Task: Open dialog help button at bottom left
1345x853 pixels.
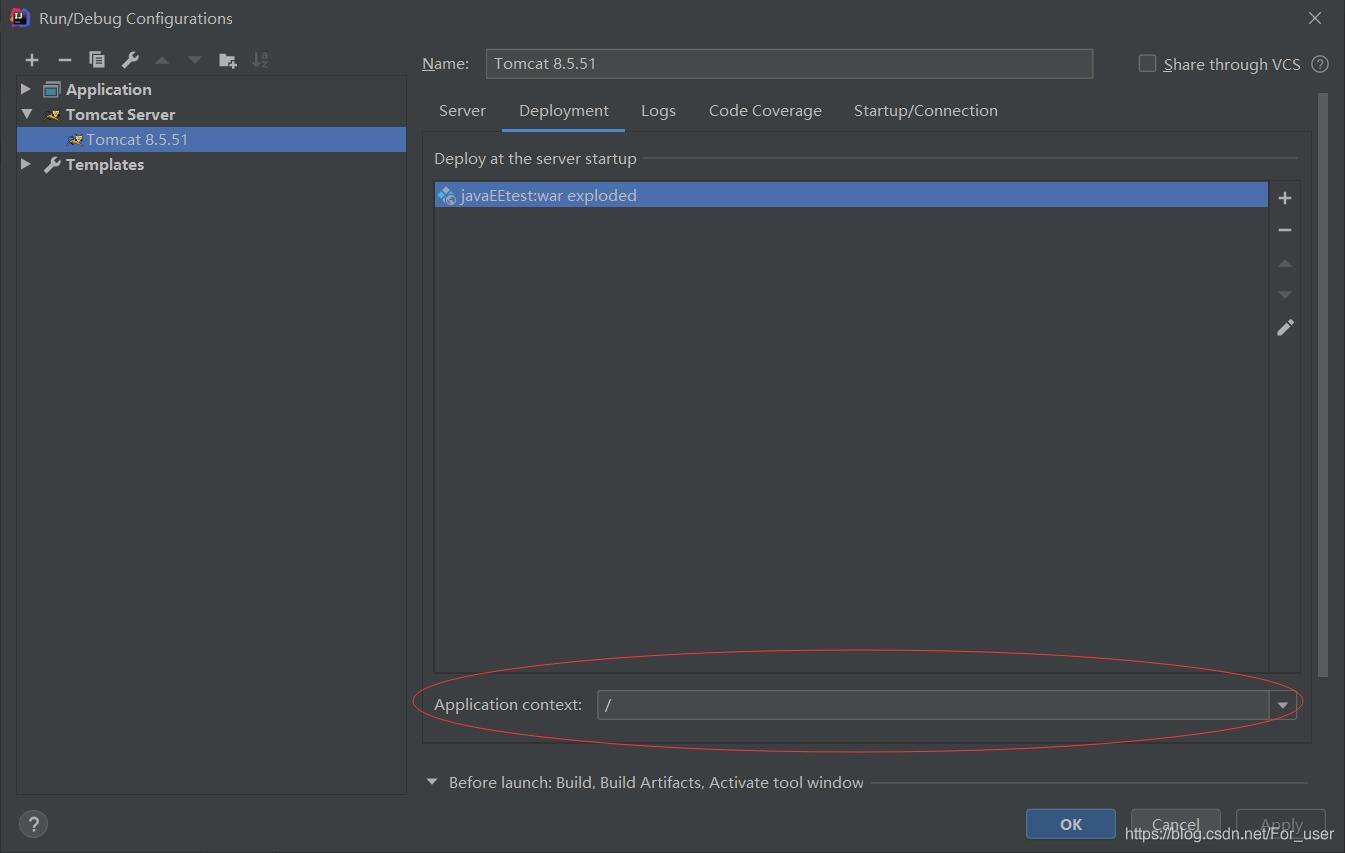Action: [33, 824]
